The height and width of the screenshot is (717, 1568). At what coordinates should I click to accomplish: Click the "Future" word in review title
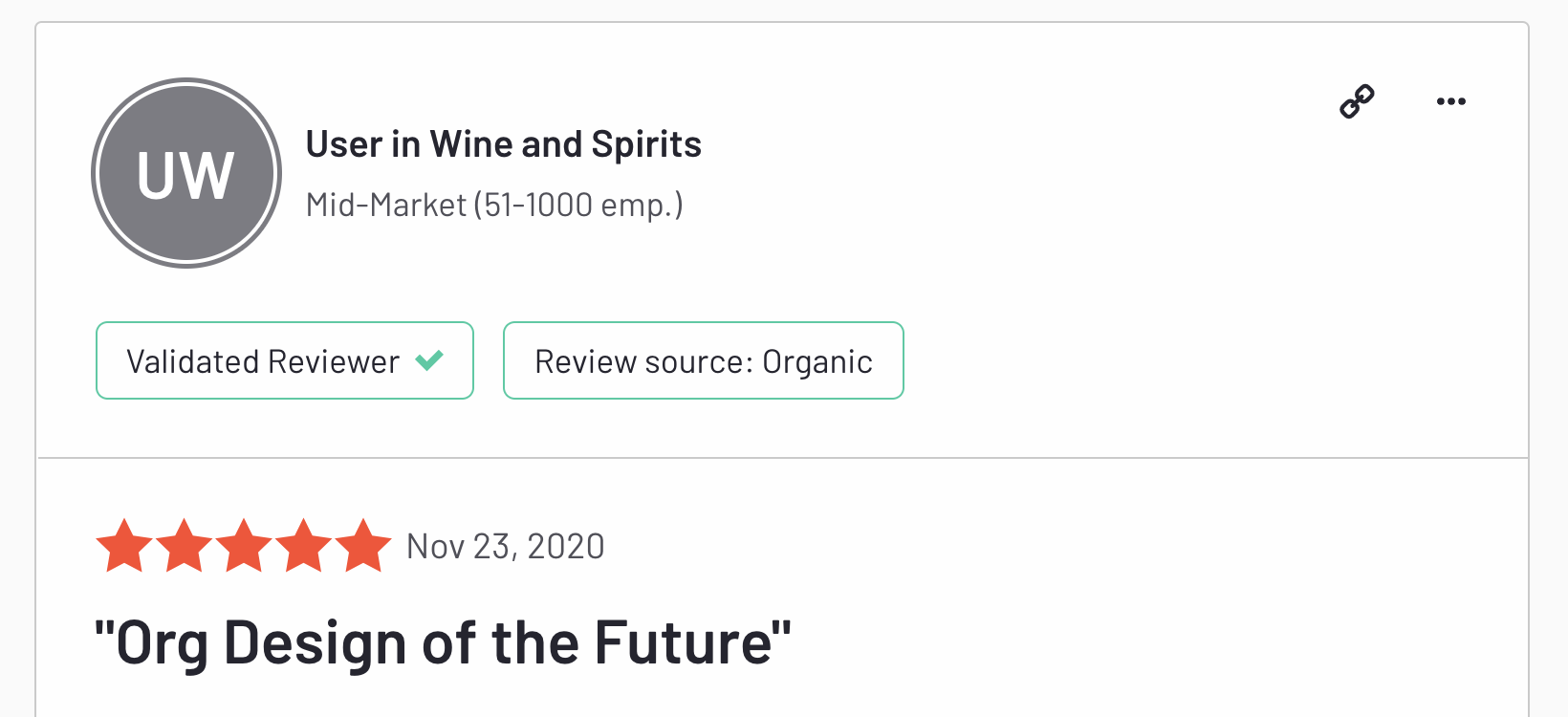683,642
